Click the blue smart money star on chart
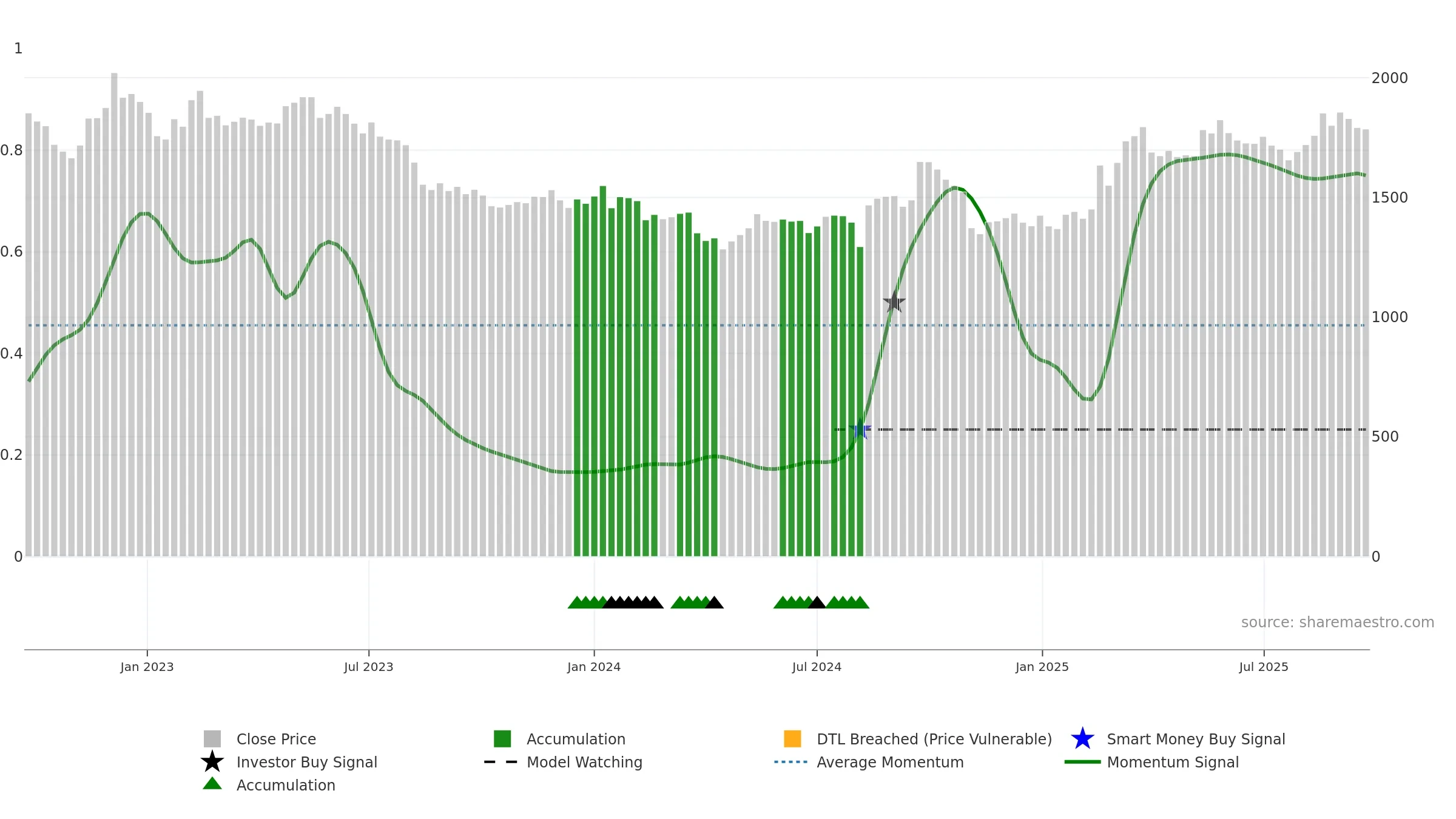The image size is (1456, 819). click(860, 430)
